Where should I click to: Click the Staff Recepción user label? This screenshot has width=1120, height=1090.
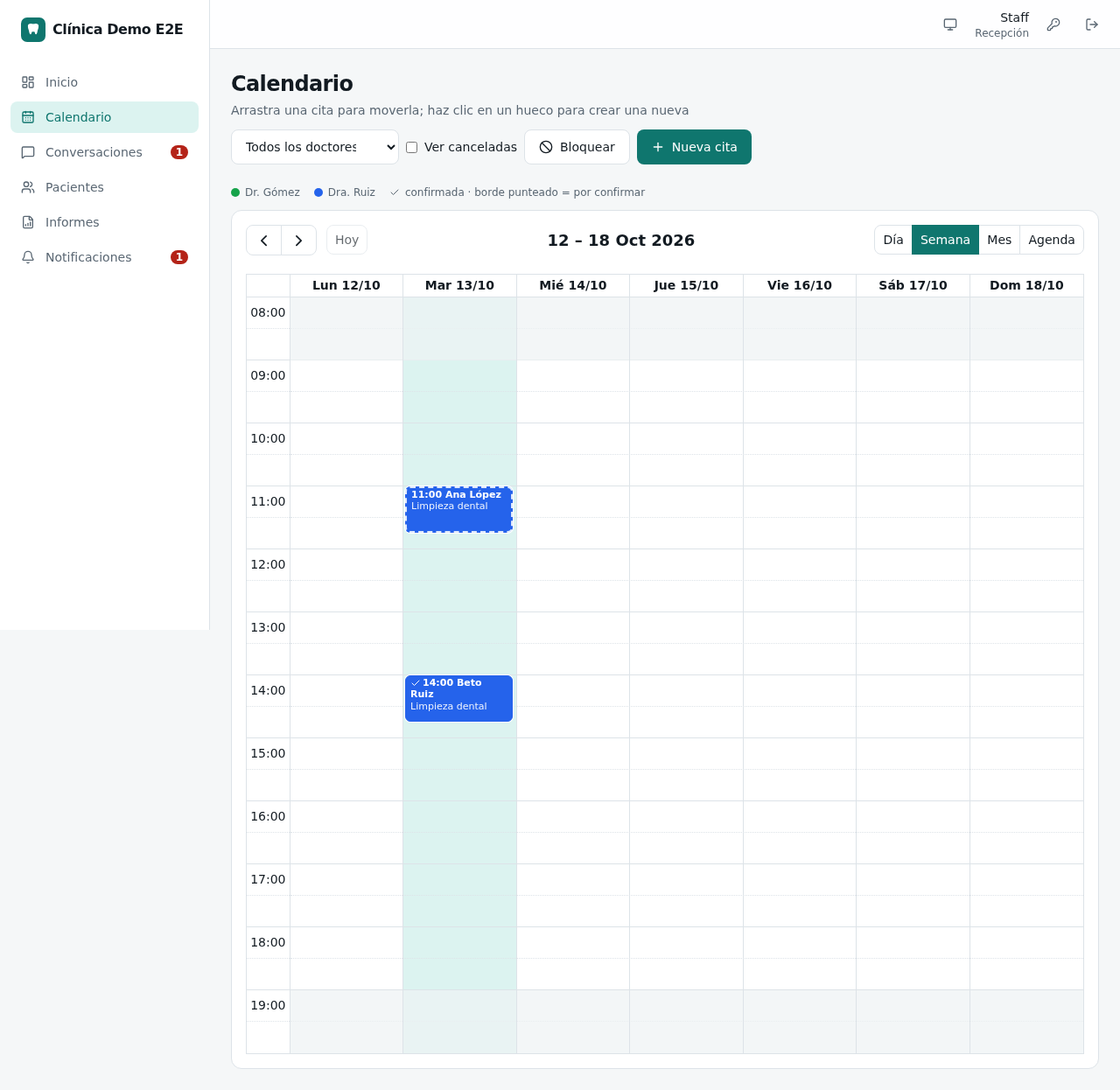pos(1002,24)
